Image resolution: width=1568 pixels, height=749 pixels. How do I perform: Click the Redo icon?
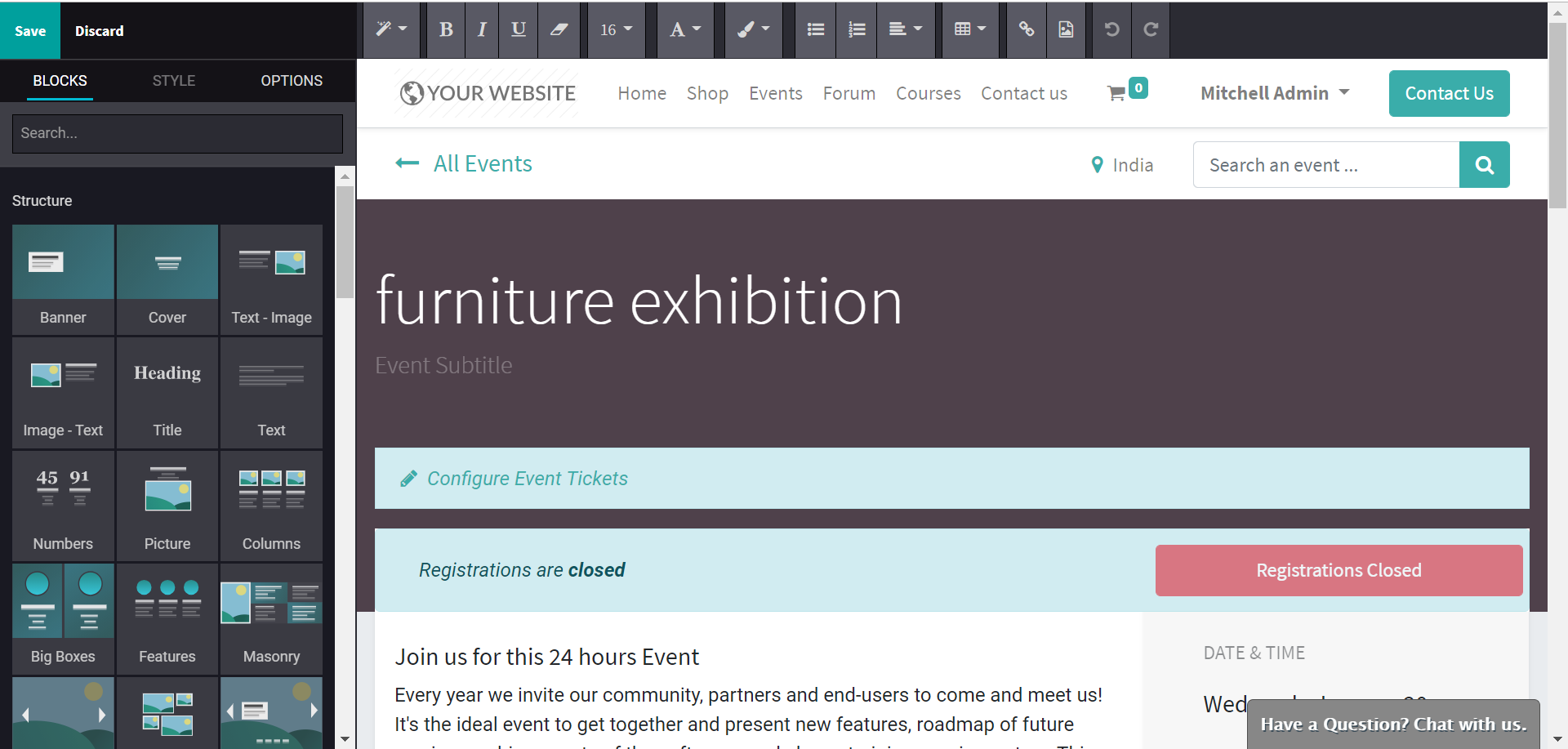pos(1151,29)
